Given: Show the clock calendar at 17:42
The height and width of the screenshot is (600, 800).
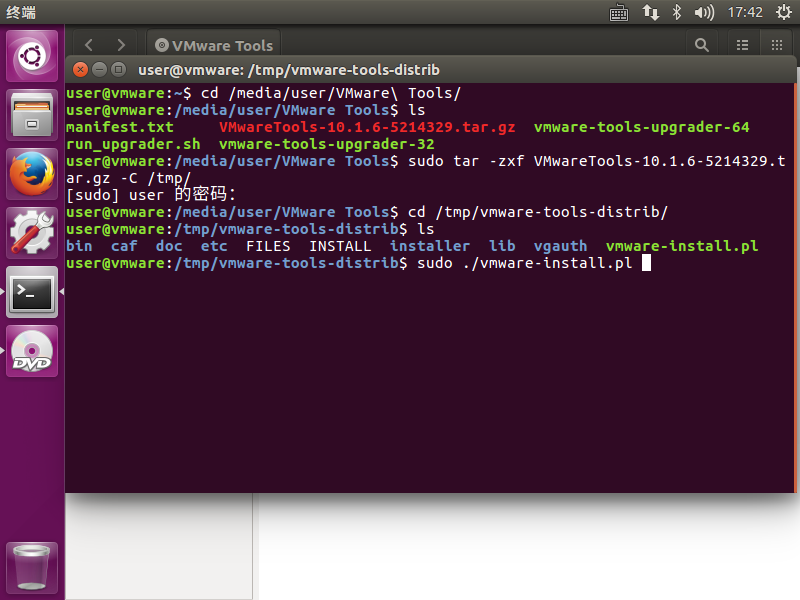Looking at the screenshot, I should point(745,12).
